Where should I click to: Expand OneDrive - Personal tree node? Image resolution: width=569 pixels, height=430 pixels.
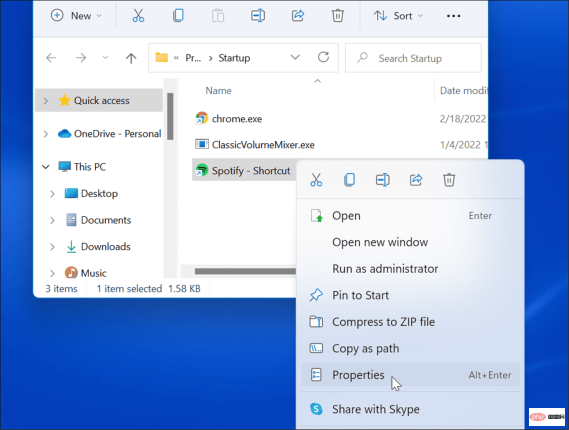[x=46, y=134]
